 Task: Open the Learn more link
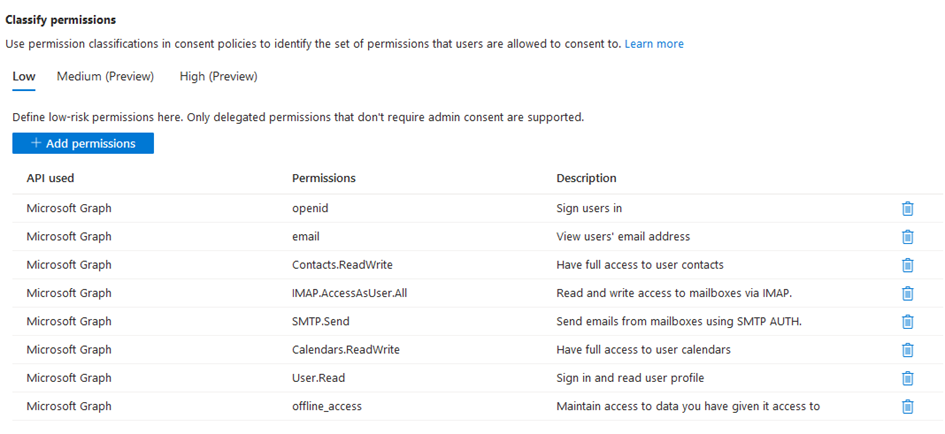(654, 44)
